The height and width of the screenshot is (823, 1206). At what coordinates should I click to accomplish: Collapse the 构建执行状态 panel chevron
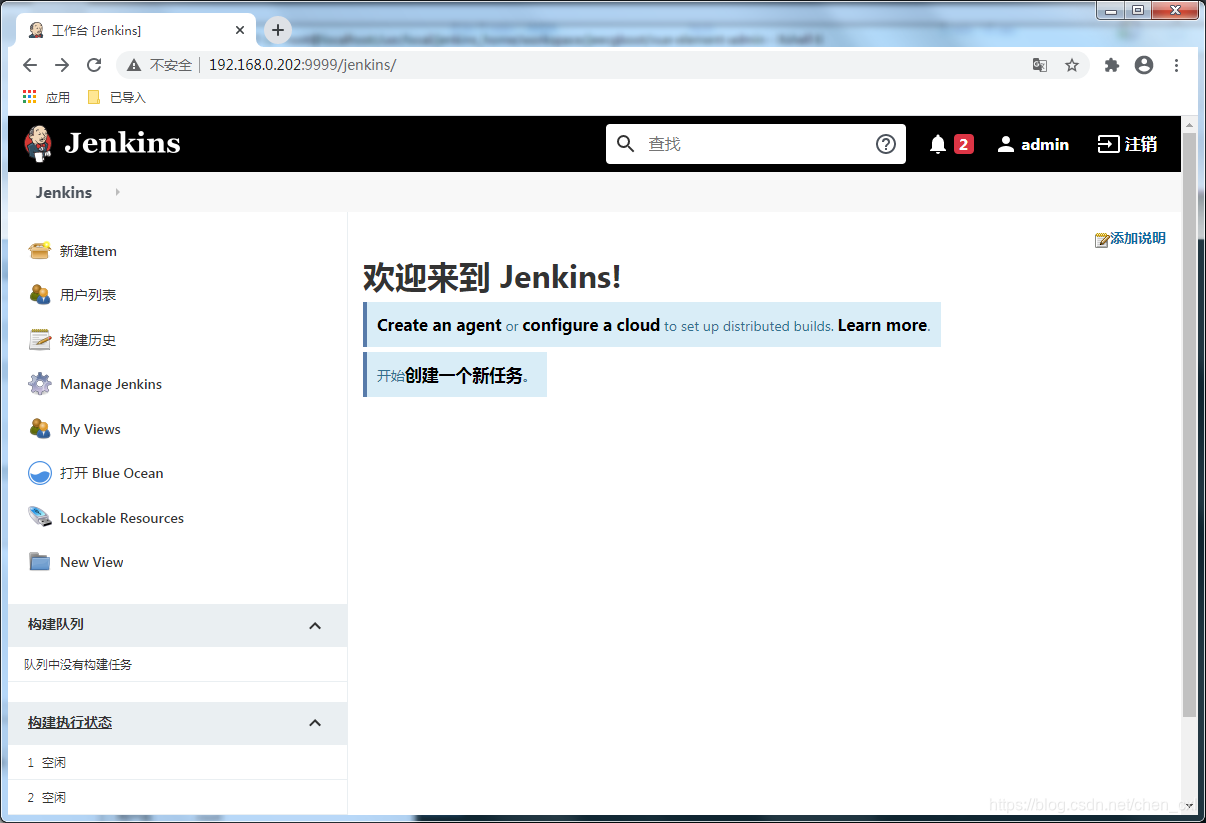(x=315, y=723)
